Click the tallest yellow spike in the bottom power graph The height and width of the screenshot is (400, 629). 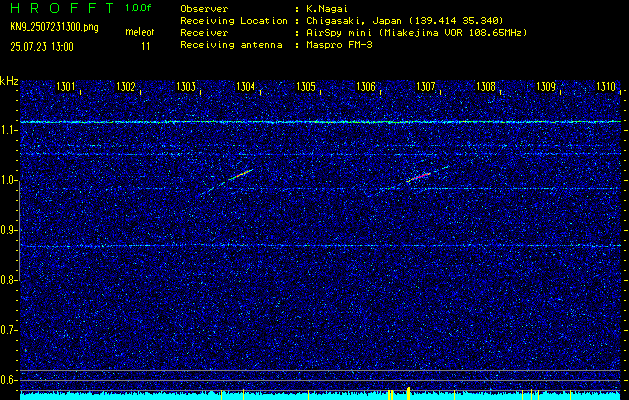point(408,393)
